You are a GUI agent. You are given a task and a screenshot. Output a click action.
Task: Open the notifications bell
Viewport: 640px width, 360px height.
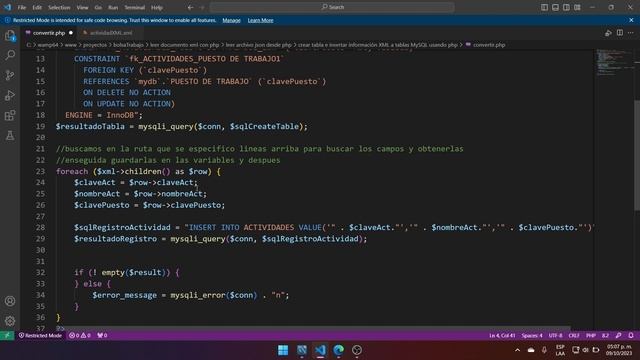631,336
